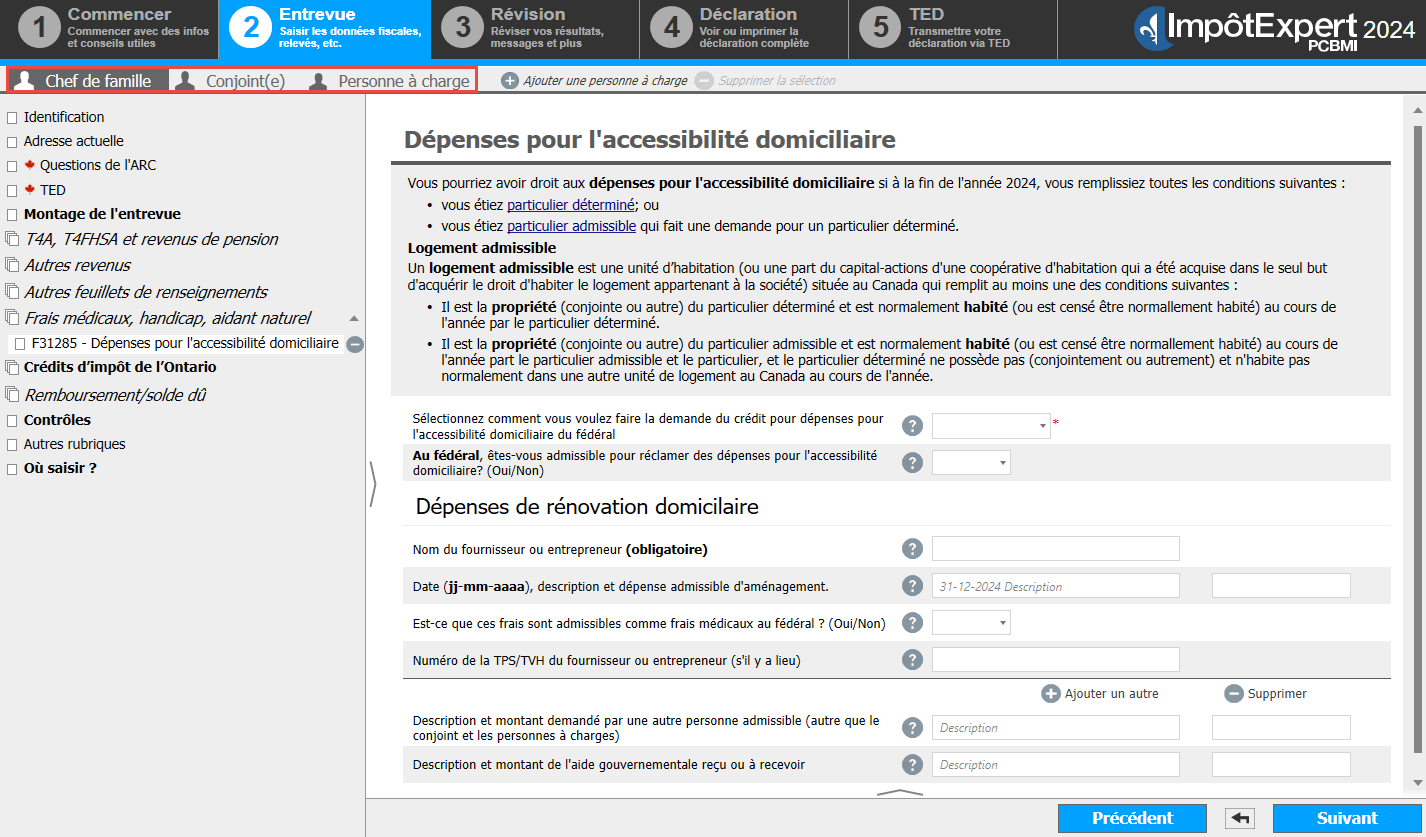
Task: Tick the 'Où saisir ?' checkbox
Action: click(x=12, y=469)
